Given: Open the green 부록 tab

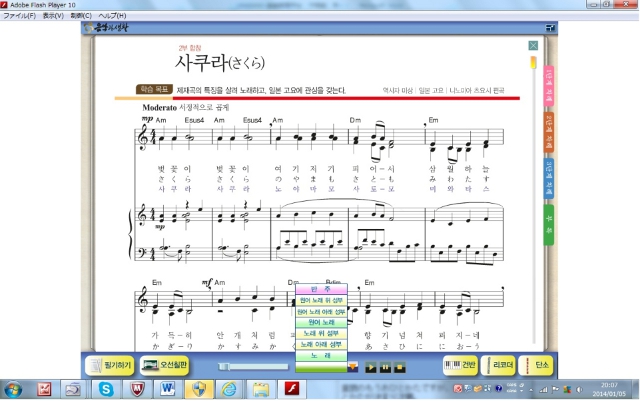Looking at the screenshot, I should click(549, 225).
